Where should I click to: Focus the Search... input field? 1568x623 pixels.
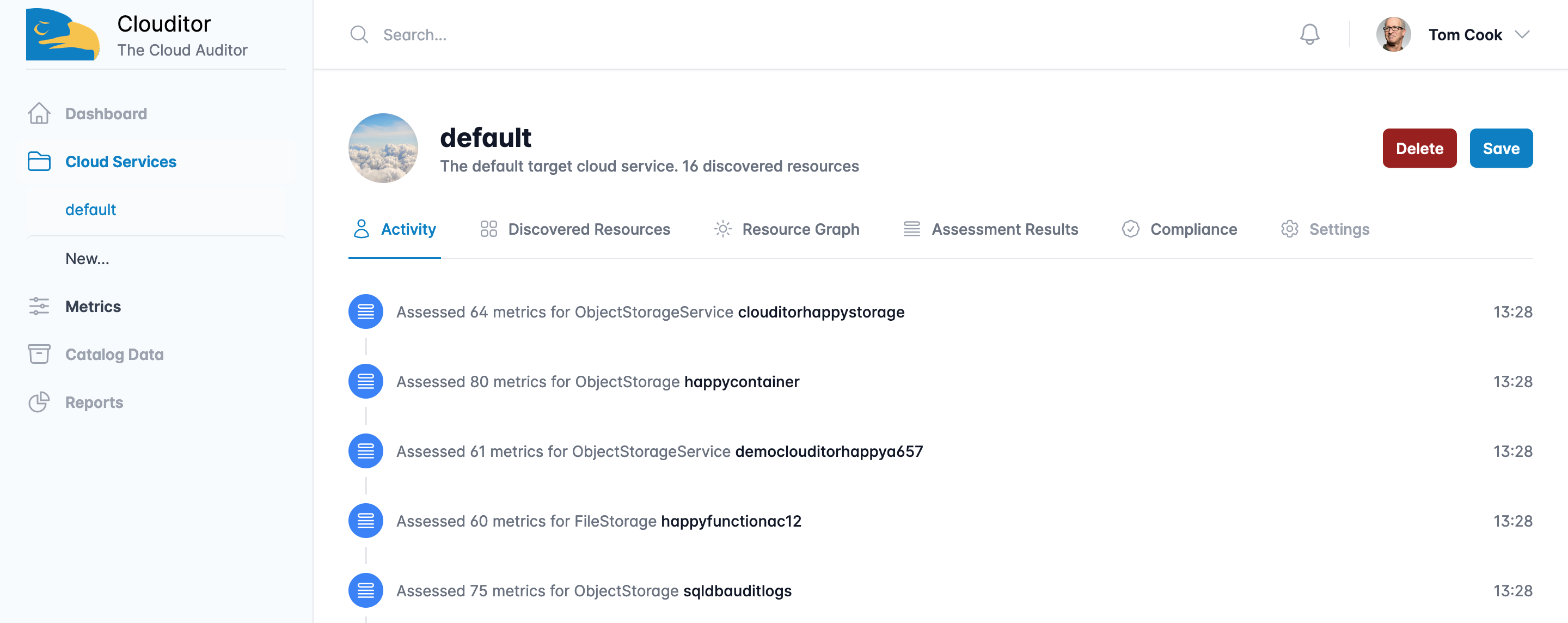click(x=810, y=35)
